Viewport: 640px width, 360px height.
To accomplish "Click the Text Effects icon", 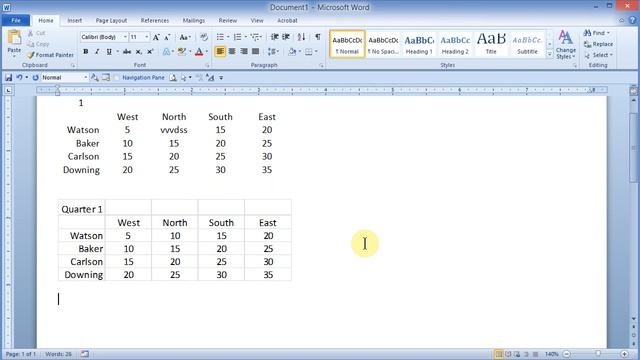I will (x=166, y=51).
